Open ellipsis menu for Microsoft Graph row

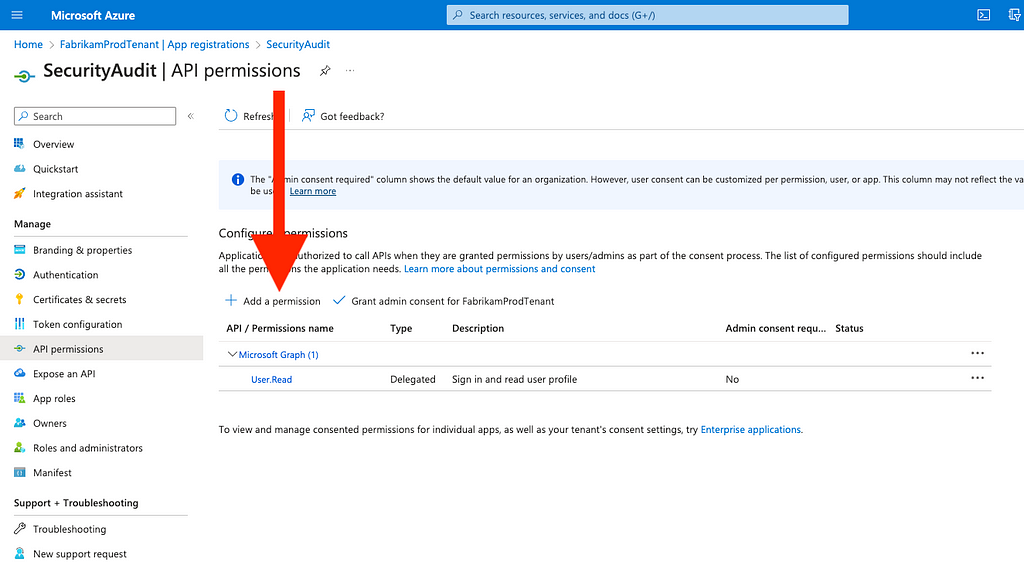[x=977, y=353]
